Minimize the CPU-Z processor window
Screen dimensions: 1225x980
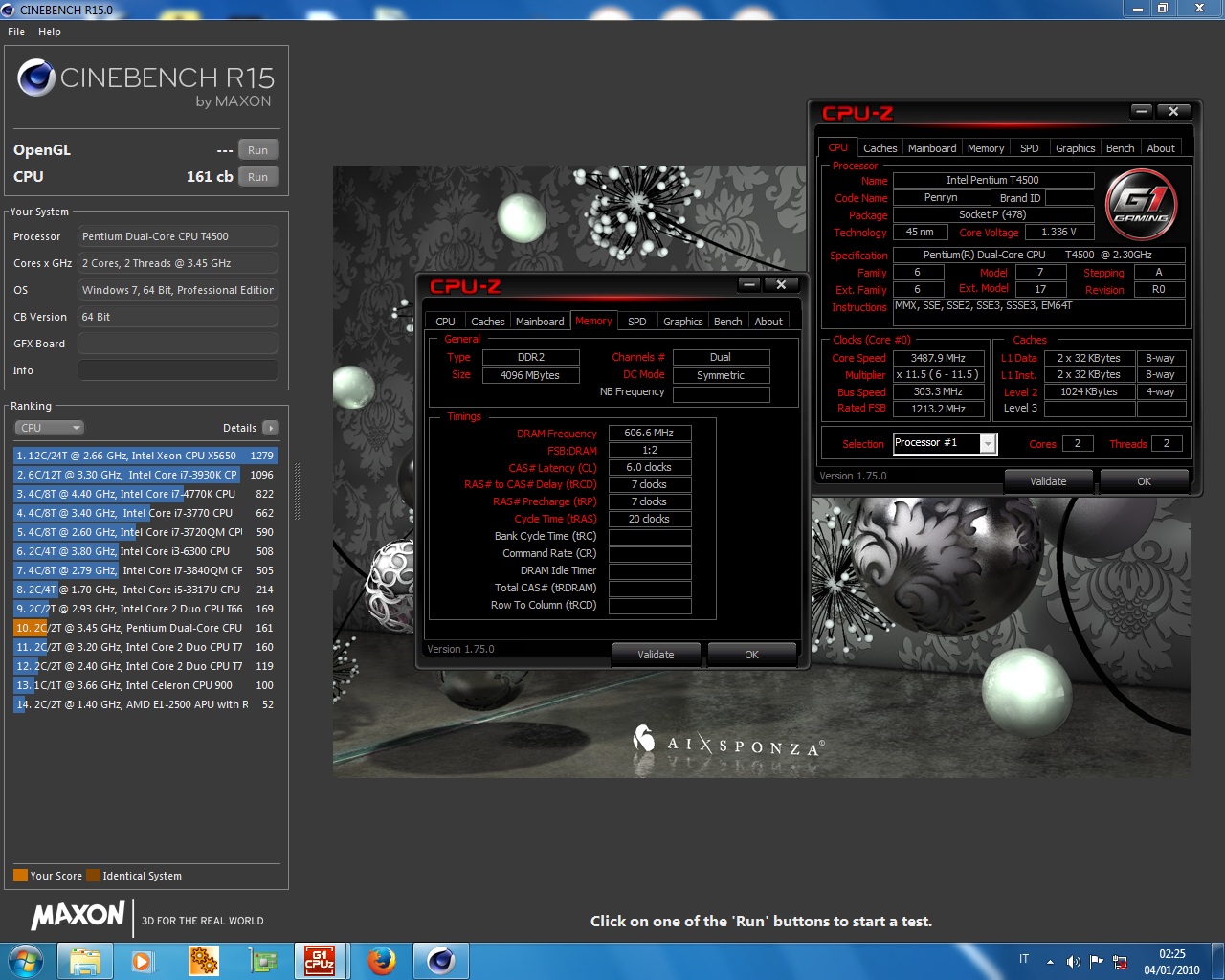click(1141, 111)
